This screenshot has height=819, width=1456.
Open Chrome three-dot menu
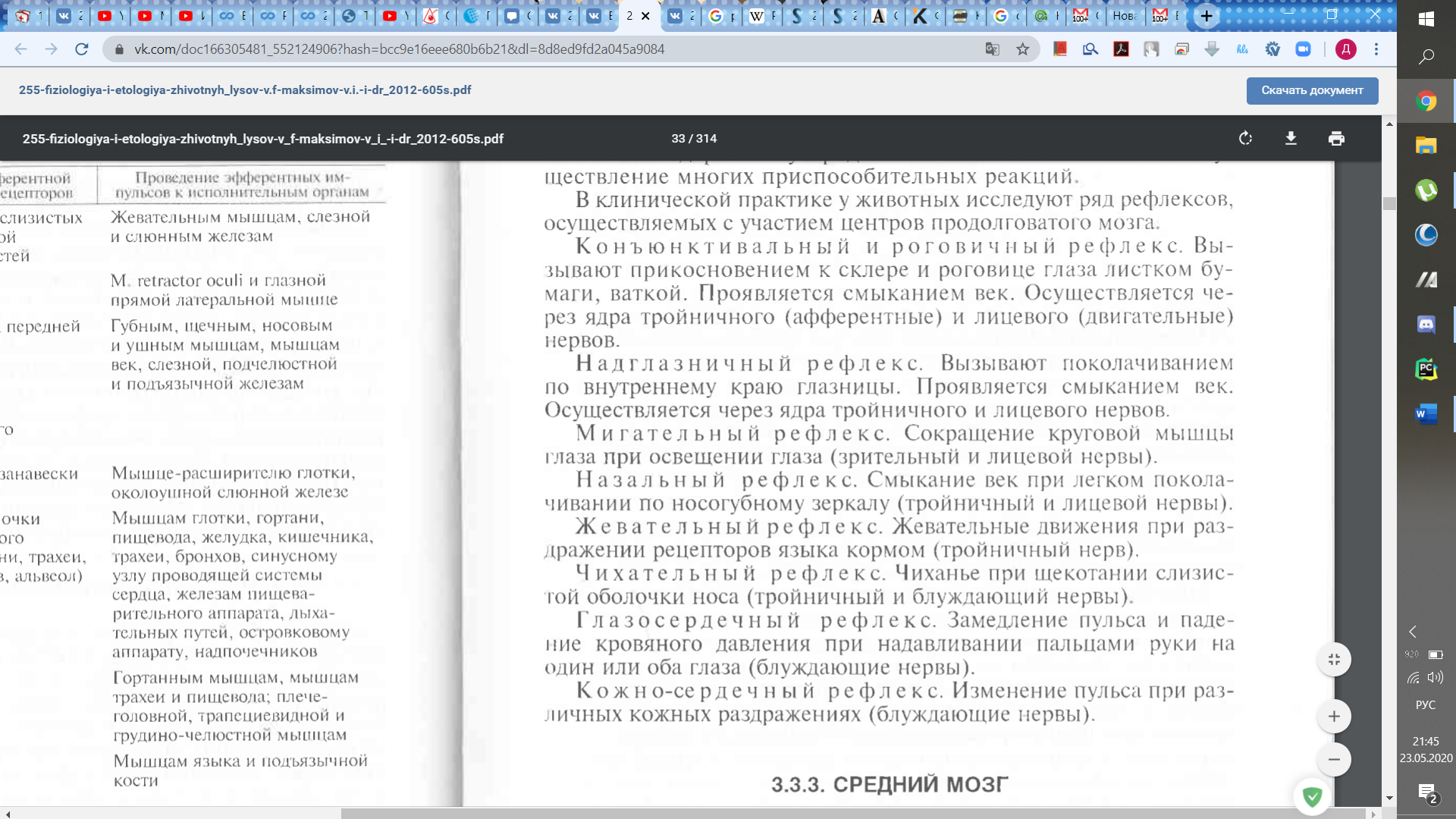1376,49
